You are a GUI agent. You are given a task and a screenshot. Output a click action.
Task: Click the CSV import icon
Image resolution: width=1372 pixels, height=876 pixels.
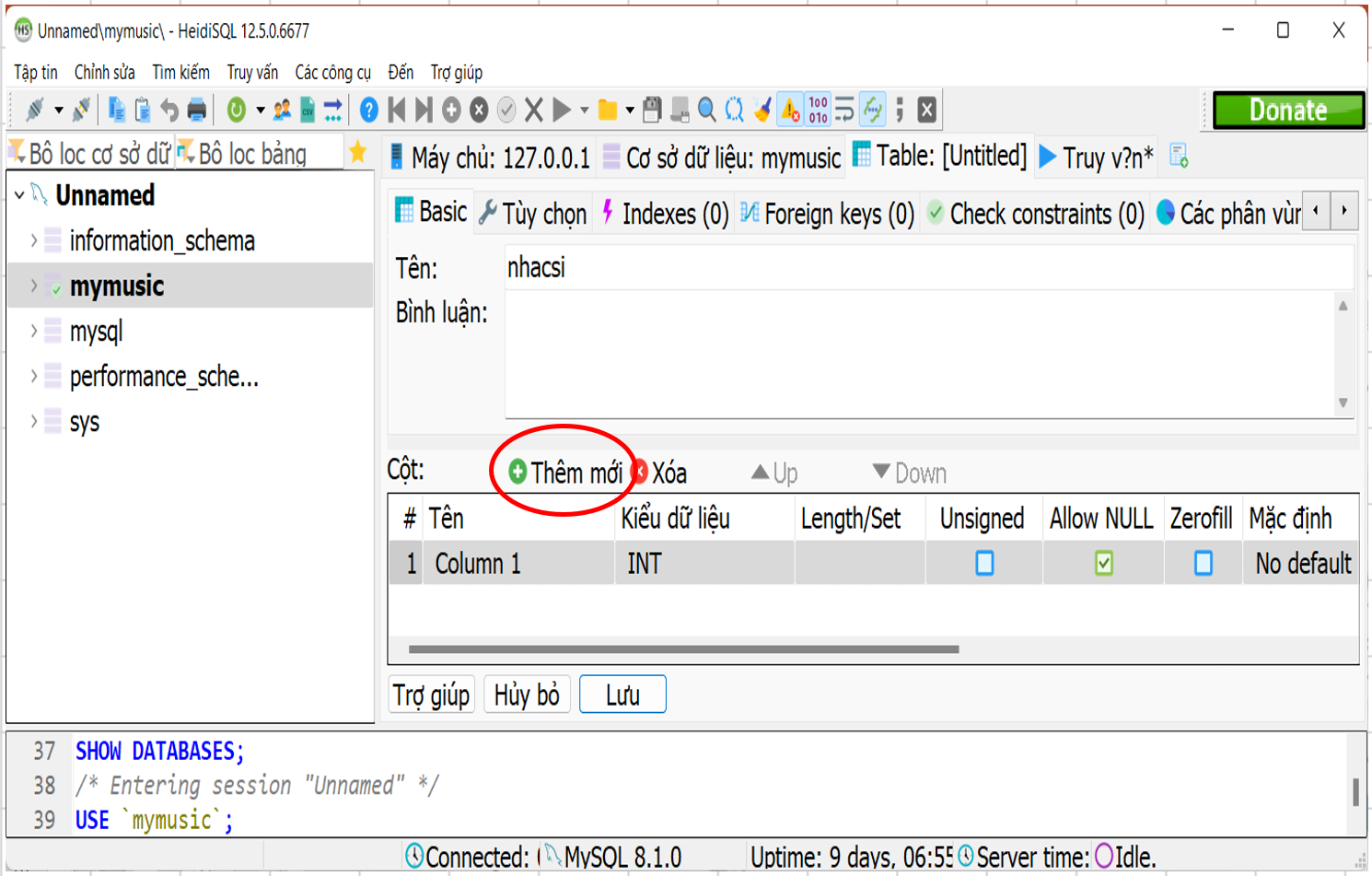click(308, 111)
